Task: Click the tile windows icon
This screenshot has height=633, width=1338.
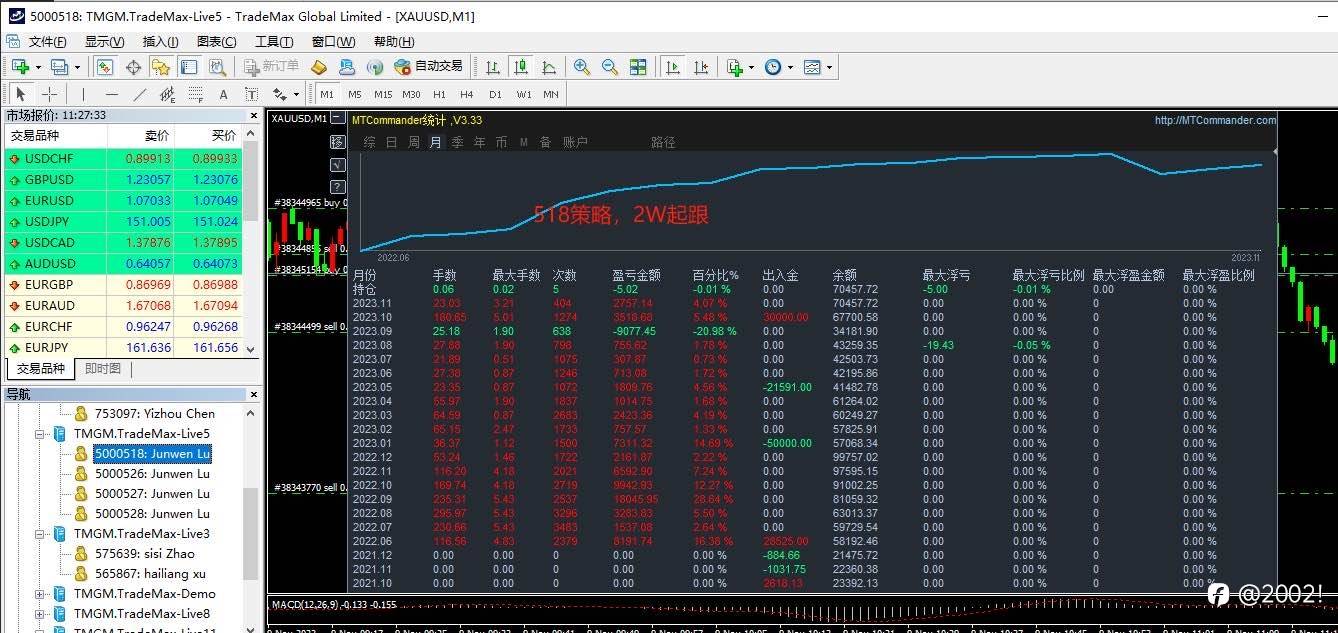Action: point(638,67)
